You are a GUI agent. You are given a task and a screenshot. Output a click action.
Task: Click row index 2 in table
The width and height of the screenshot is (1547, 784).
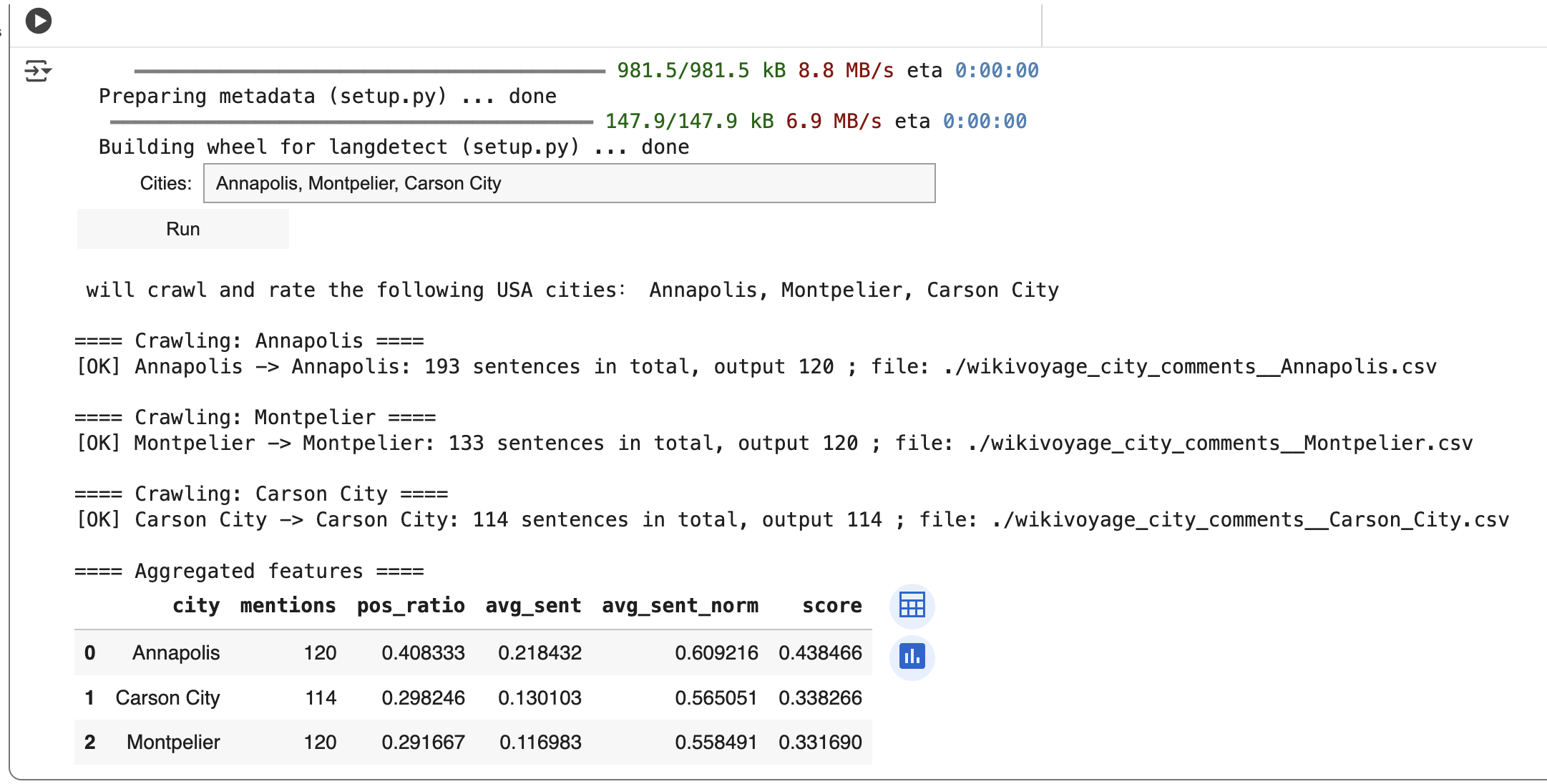[x=89, y=742]
